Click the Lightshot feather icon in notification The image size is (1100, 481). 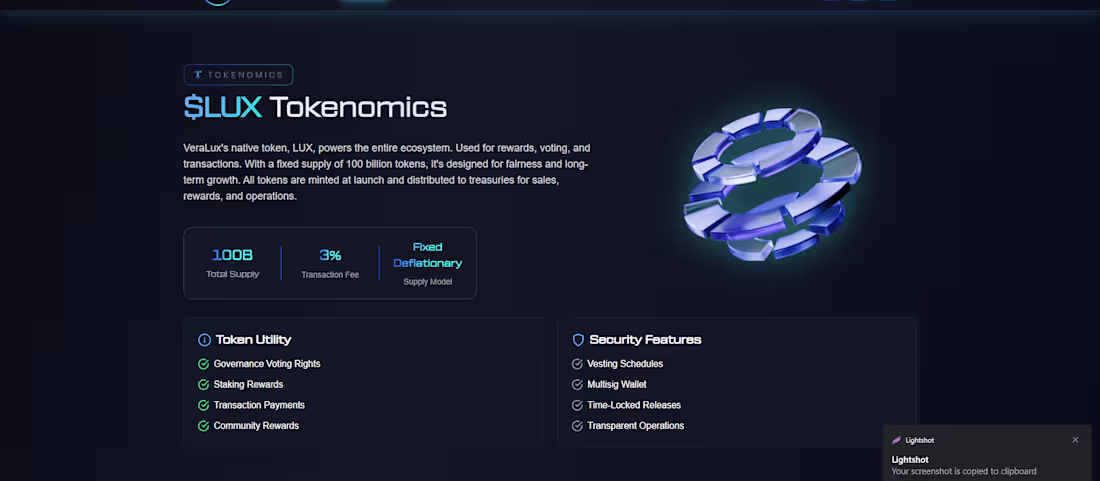click(897, 440)
